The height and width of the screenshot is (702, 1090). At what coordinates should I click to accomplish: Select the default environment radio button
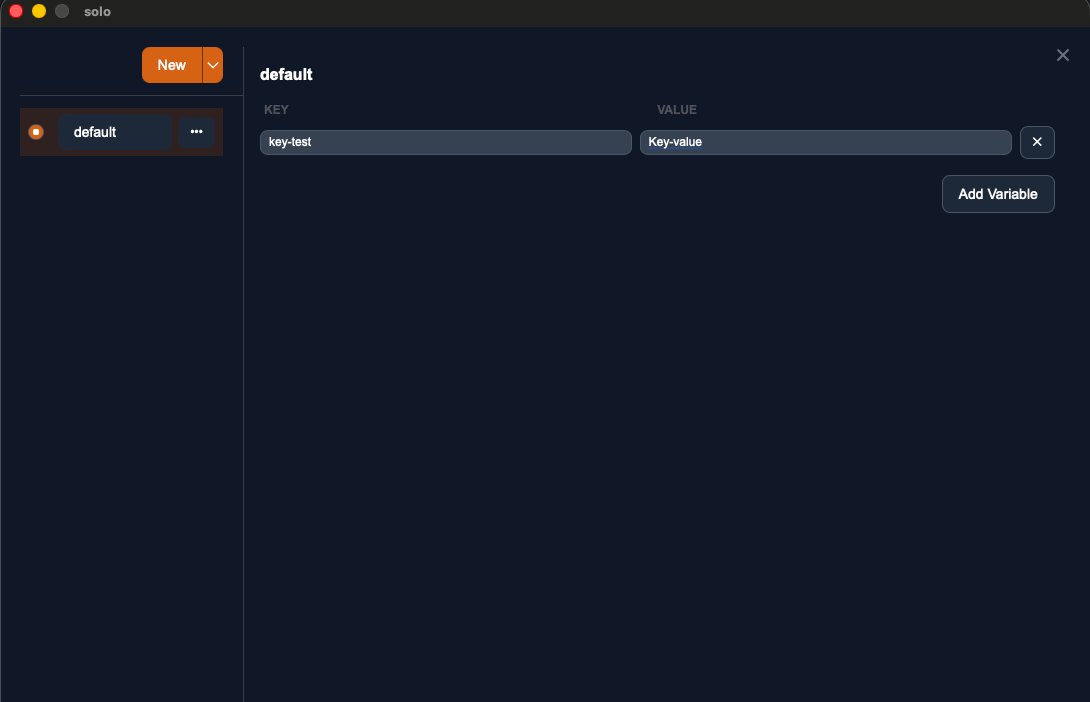click(x=36, y=132)
